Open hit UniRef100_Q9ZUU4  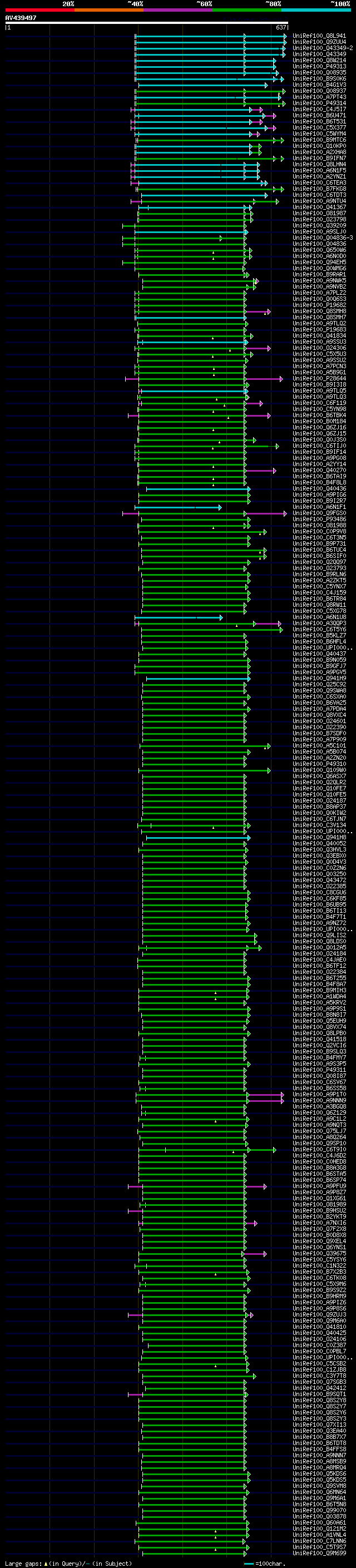point(319,42)
